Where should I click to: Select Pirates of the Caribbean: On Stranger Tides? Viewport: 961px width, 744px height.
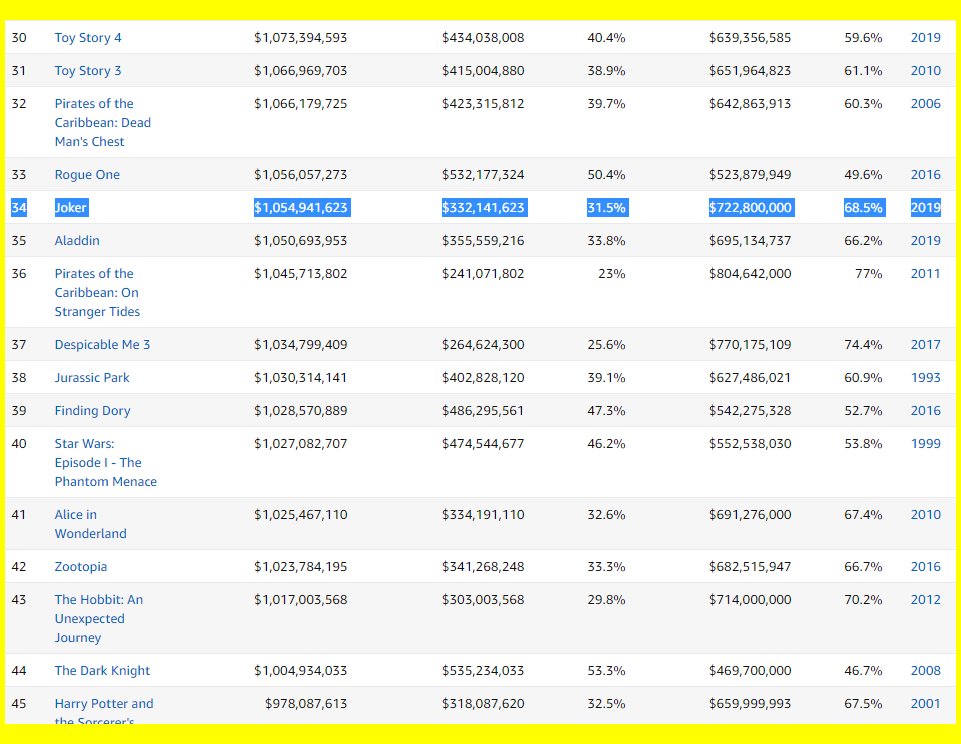pos(97,293)
